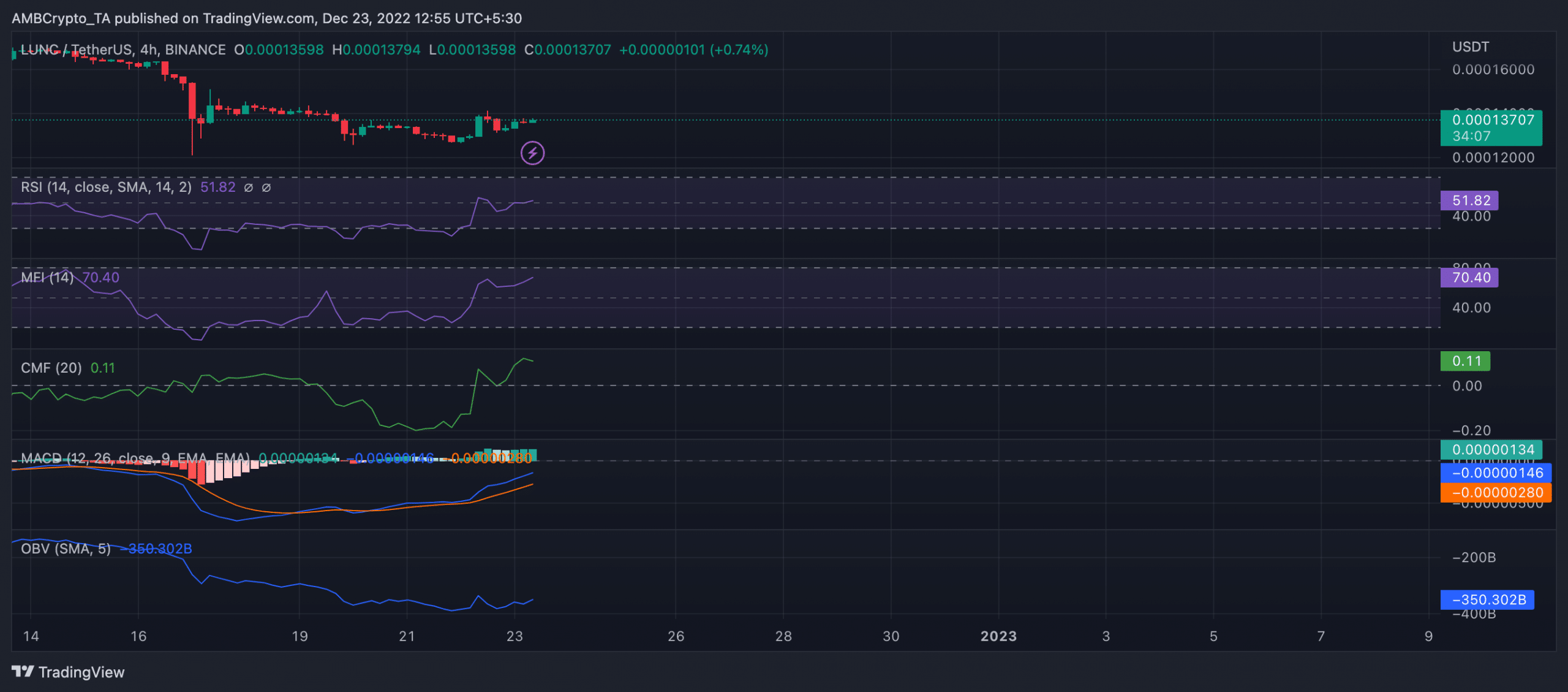The height and width of the screenshot is (692, 1568).
Task: Click the orange signal tag −0.00000280
Action: (x=1496, y=492)
